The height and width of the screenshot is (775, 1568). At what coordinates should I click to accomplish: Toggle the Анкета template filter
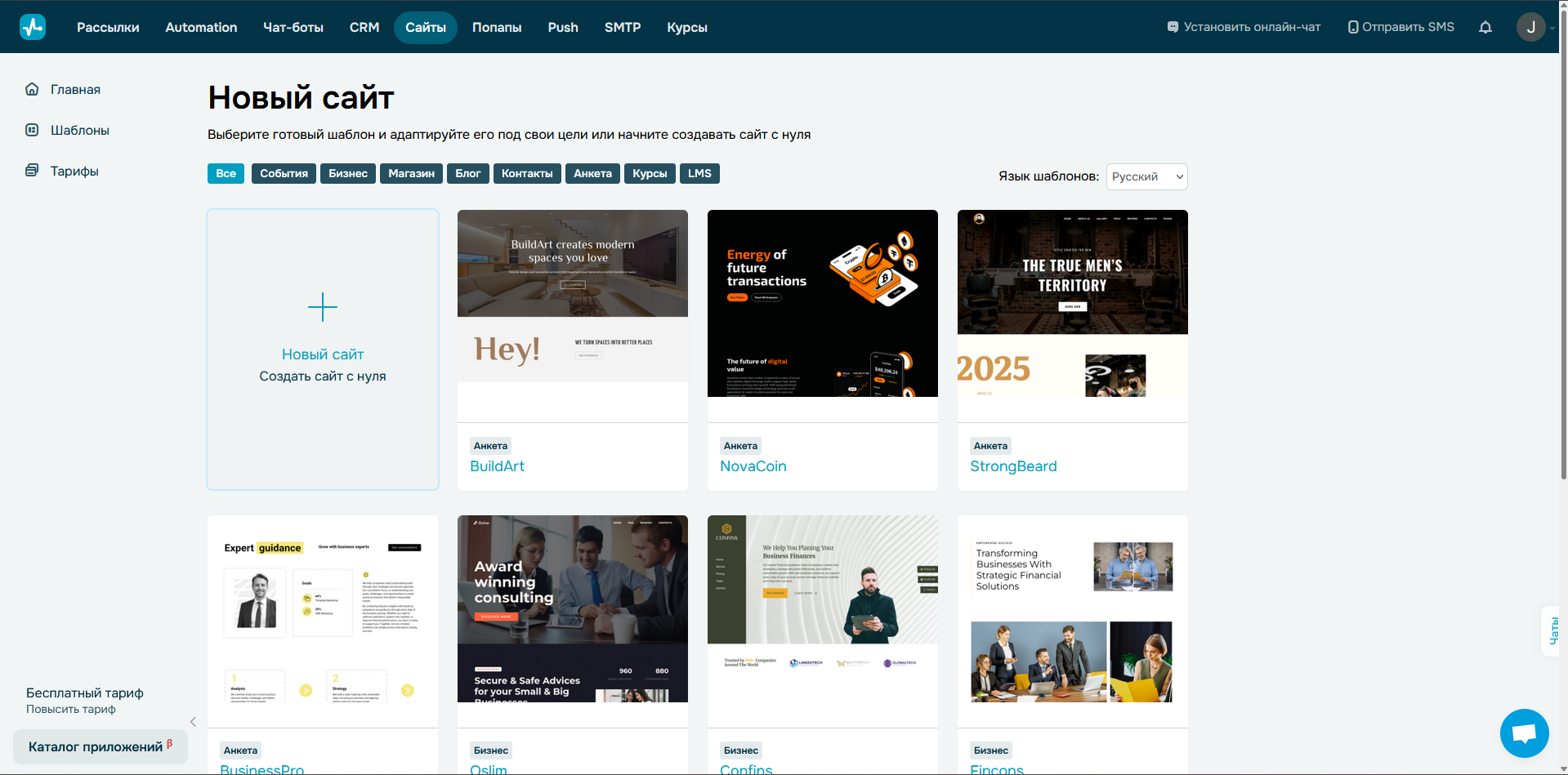(592, 173)
